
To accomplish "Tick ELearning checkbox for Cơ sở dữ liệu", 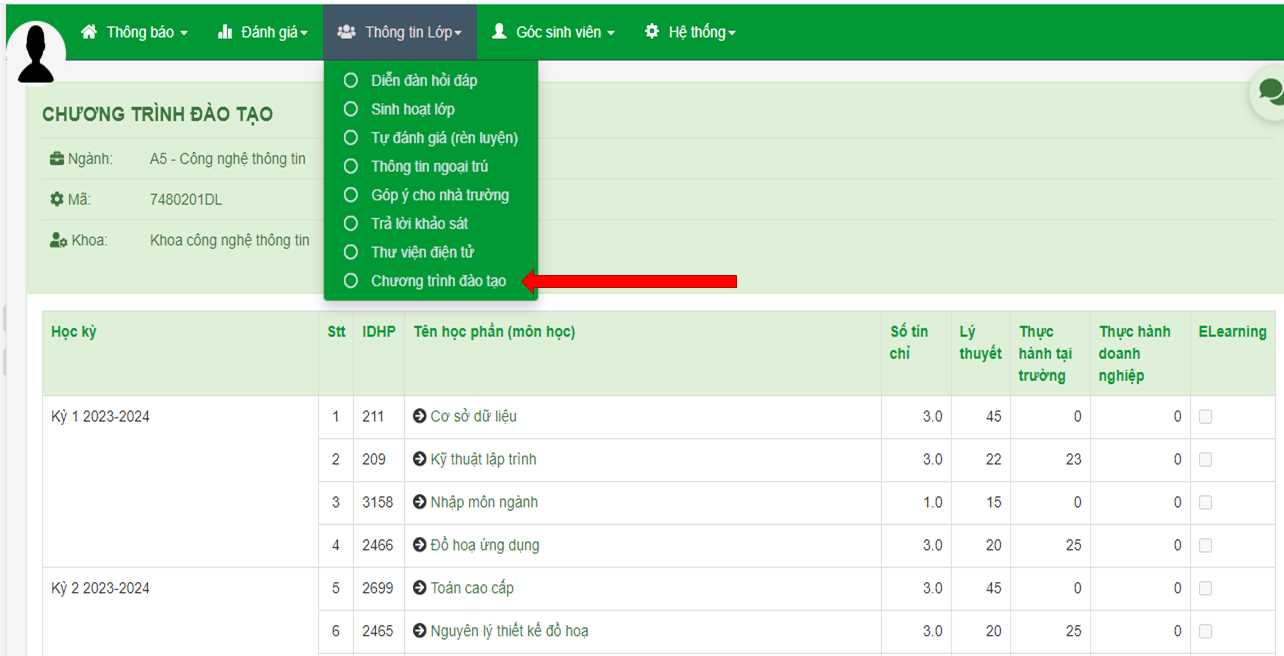I will [1205, 417].
